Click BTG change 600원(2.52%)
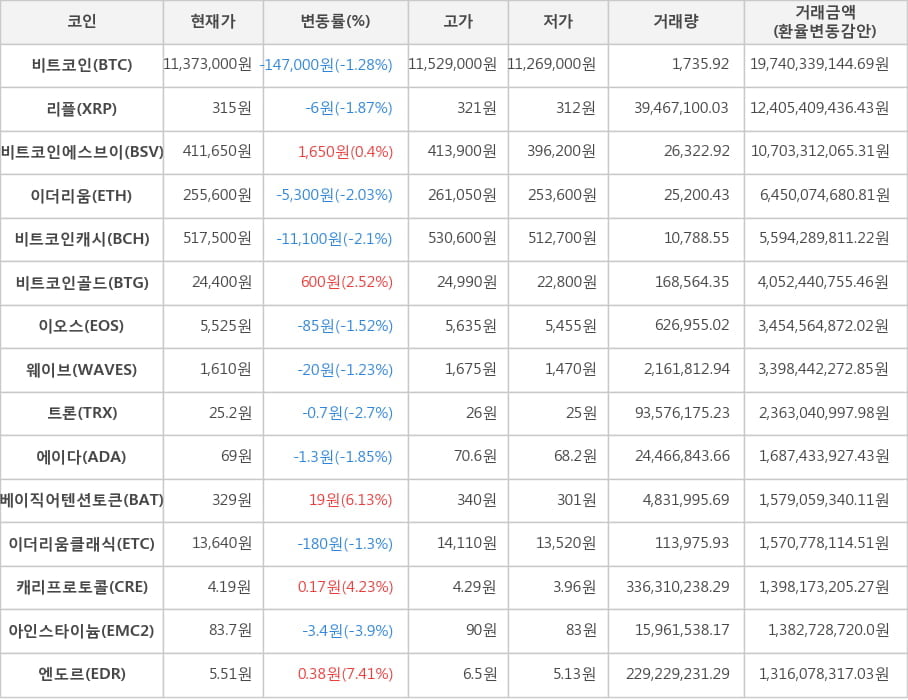Image resolution: width=908 pixels, height=700 pixels. 347,283
